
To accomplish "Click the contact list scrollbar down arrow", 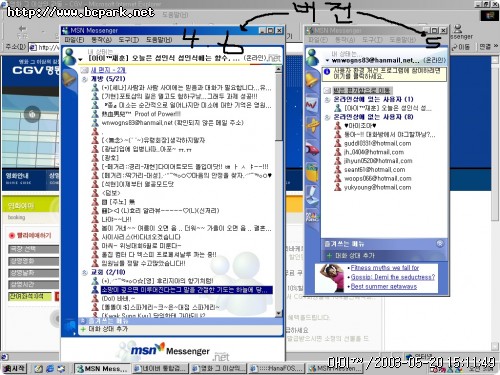I will [279, 313].
